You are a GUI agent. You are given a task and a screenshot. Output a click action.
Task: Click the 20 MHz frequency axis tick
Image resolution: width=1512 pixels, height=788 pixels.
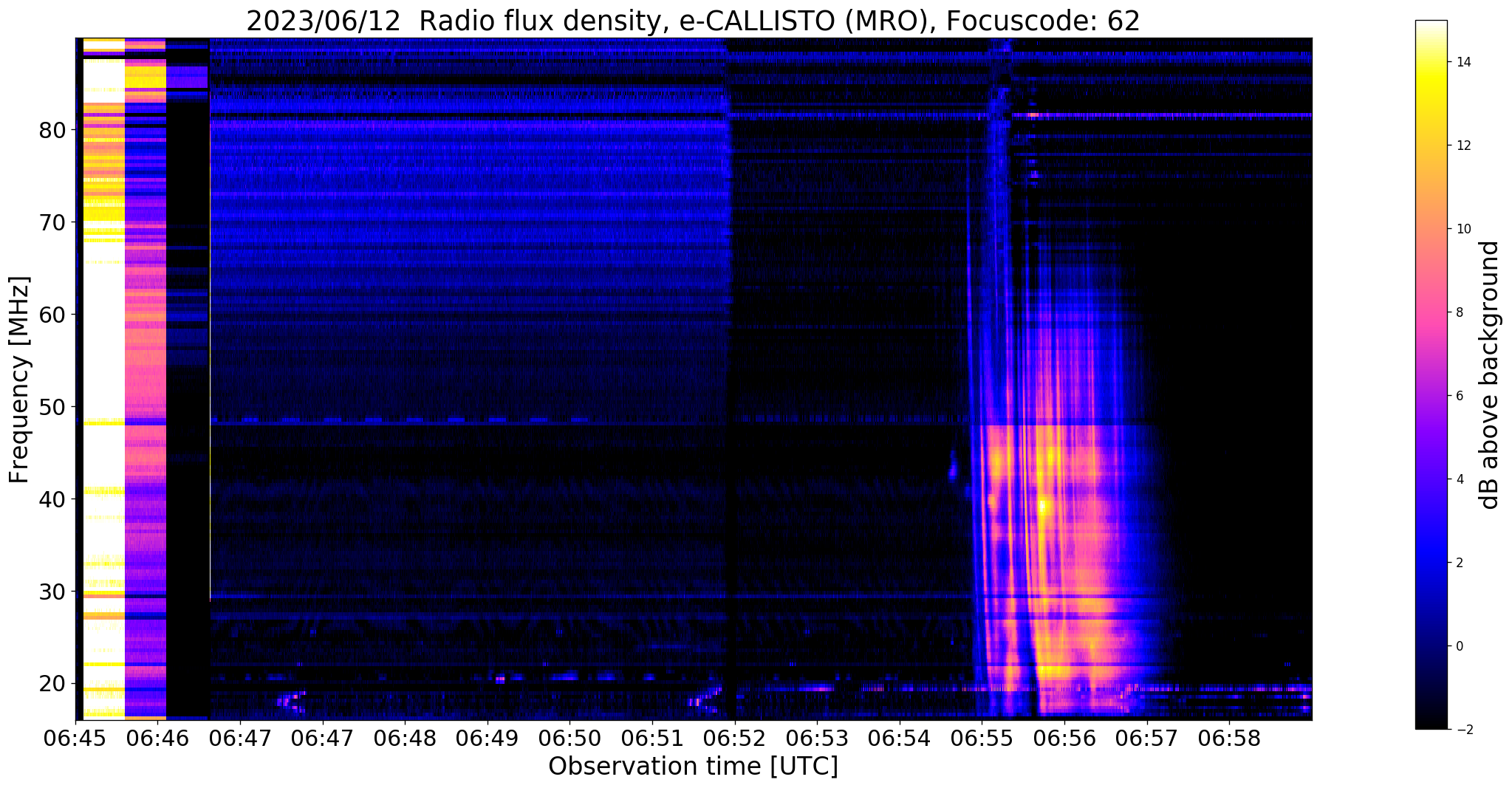click(52, 683)
